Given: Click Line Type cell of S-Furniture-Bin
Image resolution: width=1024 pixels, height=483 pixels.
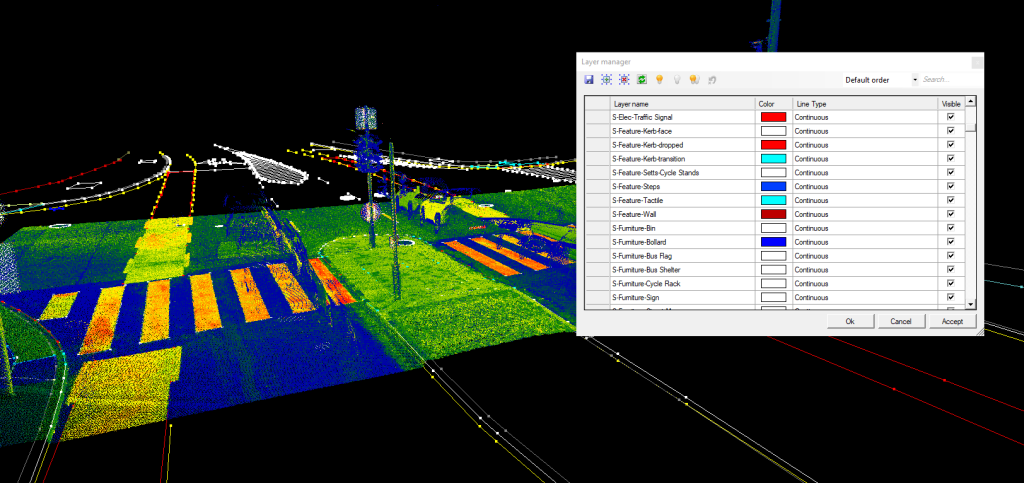Looking at the screenshot, I should 864,228.
